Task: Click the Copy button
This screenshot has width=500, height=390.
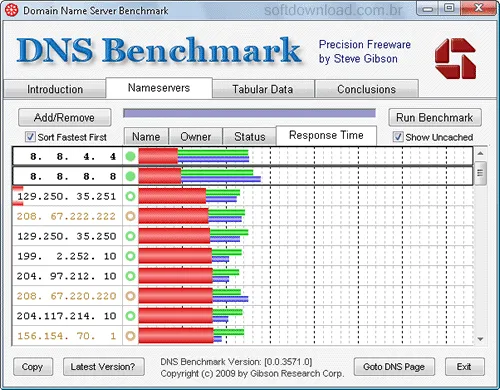Action: click(33, 367)
